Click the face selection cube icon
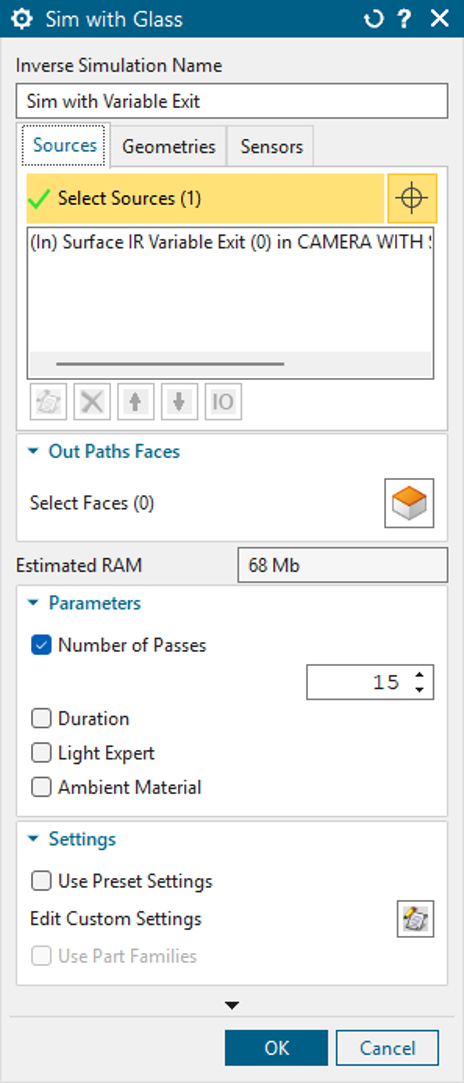 [x=409, y=503]
